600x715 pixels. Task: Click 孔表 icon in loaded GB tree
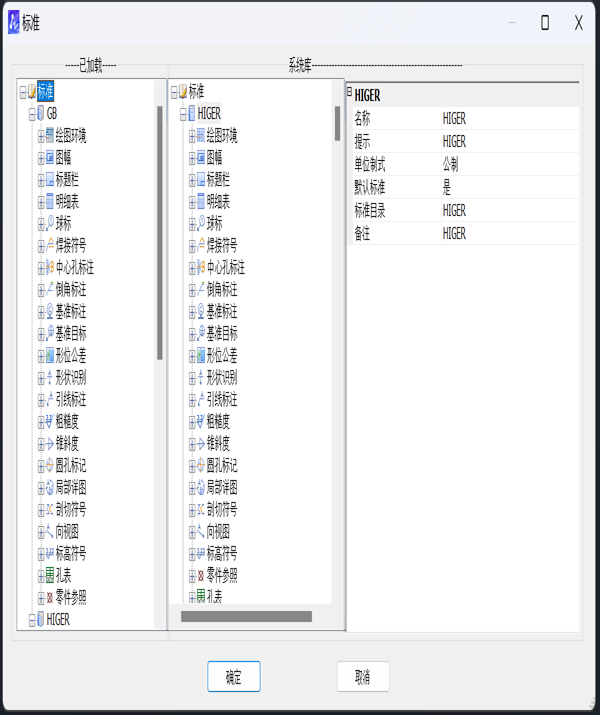tap(50, 575)
